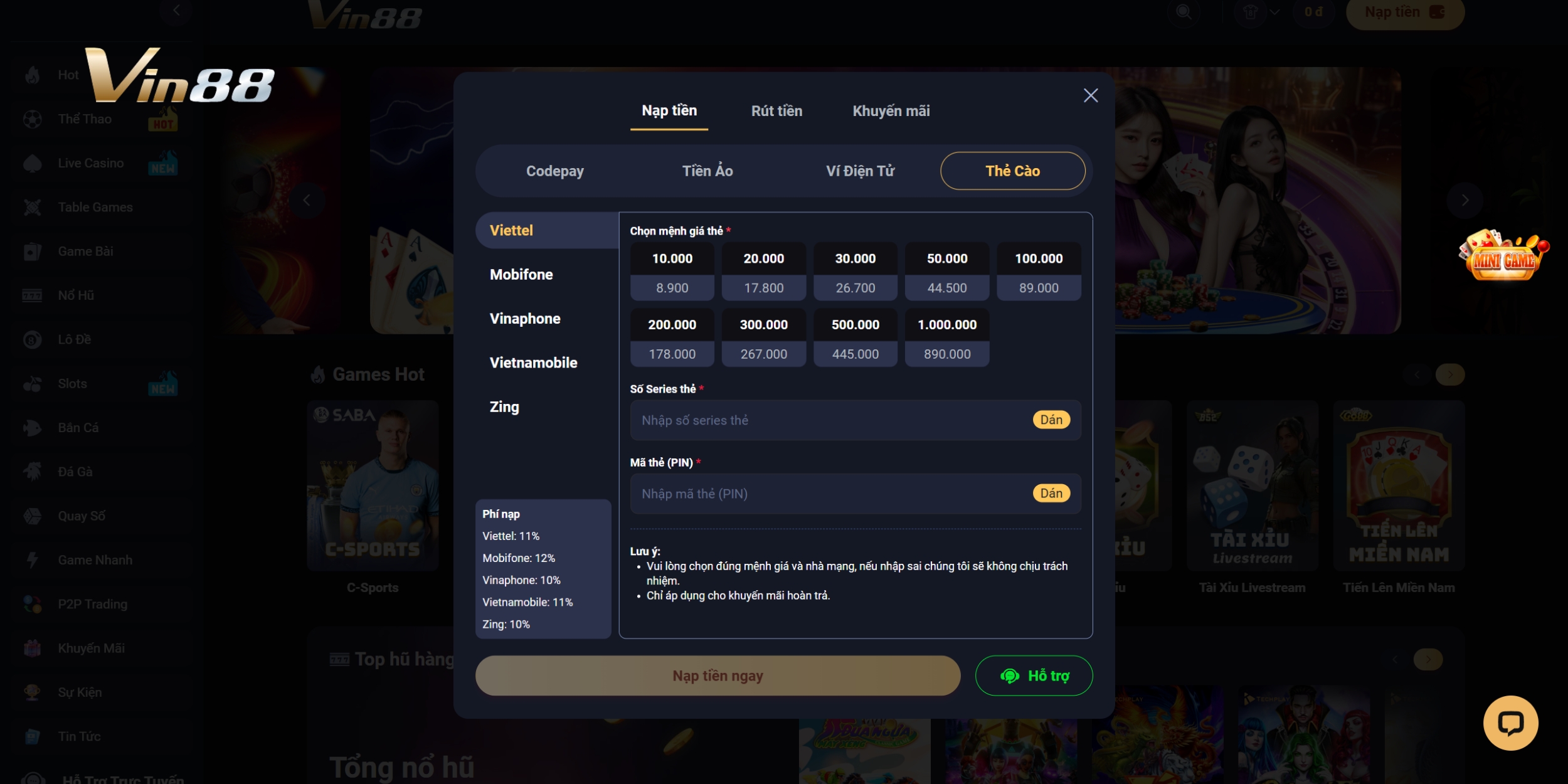This screenshot has width=1568, height=784.
Task: Select the Tiền Ảo payment method
Action: coord(707,171)
